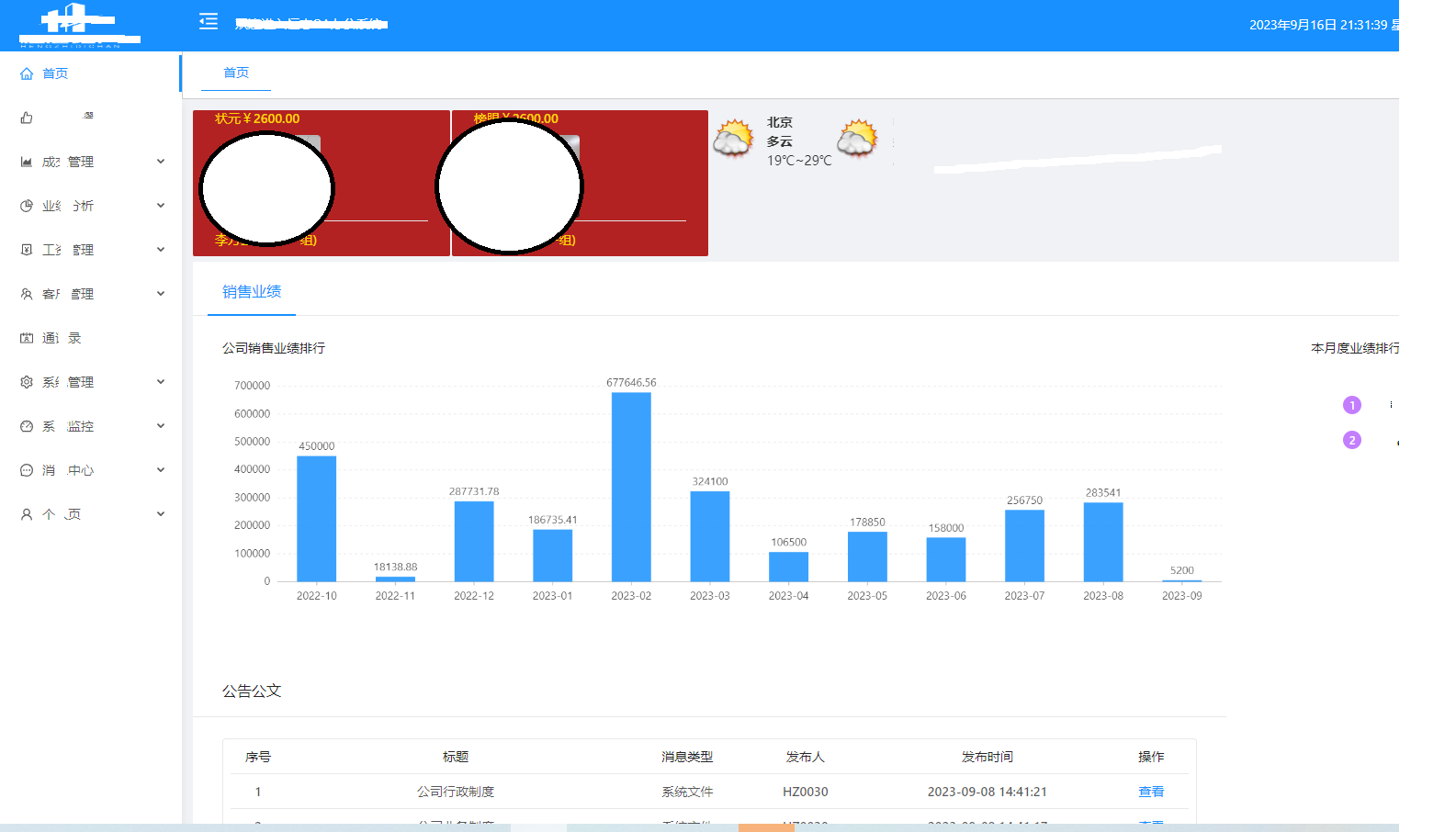Click the purple rank 1 badge

tap(1352, 405)
